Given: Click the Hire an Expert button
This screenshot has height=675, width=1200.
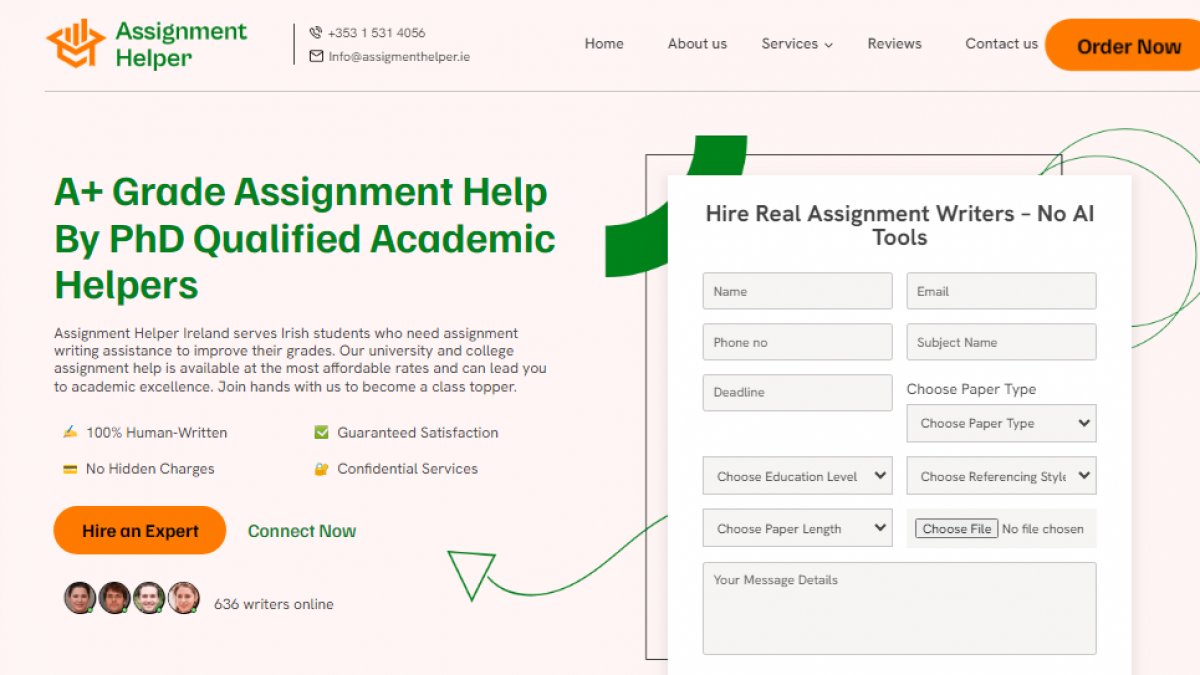Looking at the screenshot, I should [x=140, y=531].
